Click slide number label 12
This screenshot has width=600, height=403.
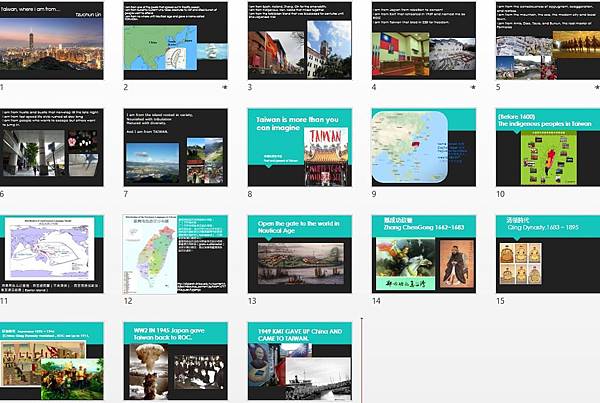tap(128, 301)
